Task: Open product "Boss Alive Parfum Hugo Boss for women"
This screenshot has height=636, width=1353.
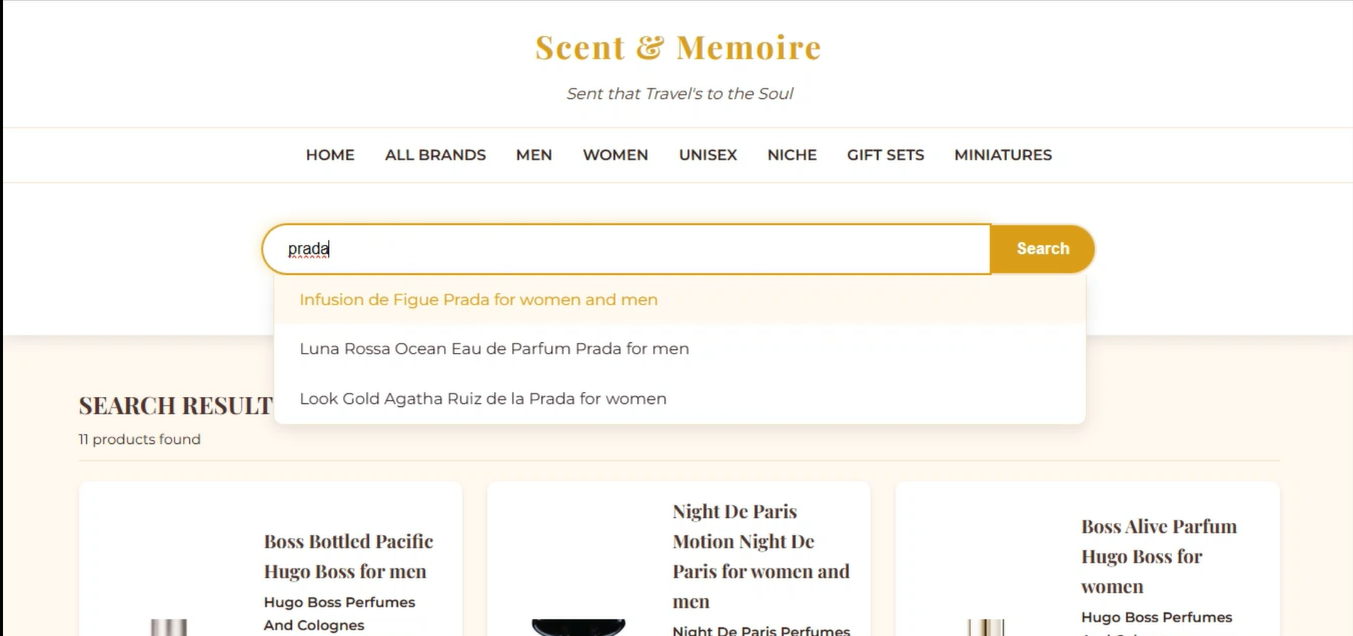Action: pyautogui.click(x=1159, y=556)
